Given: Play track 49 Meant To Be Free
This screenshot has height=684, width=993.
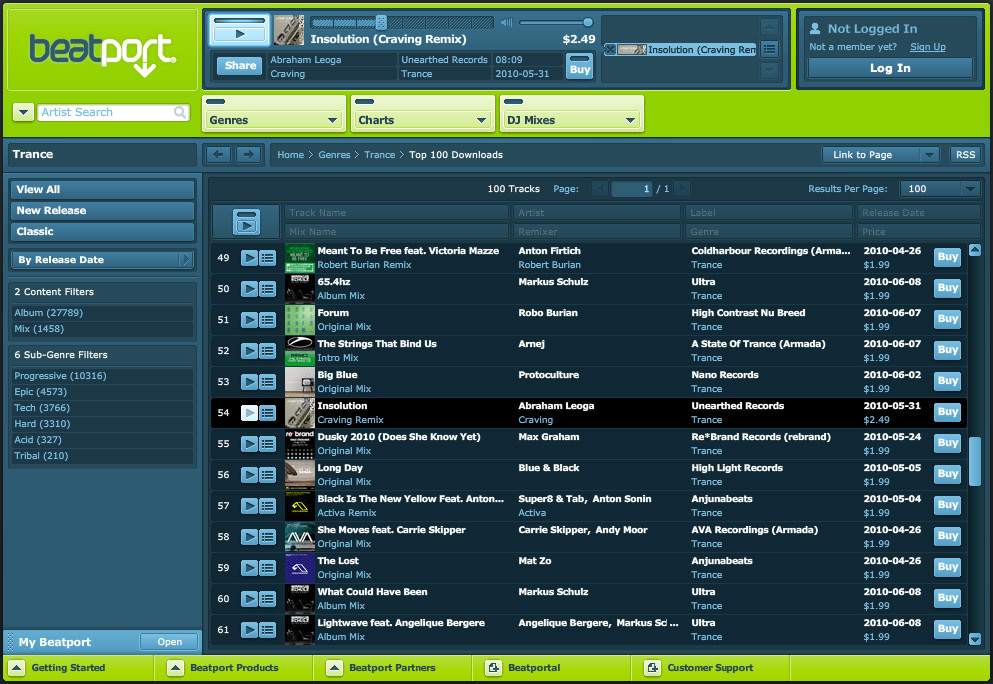Looking at the screenshot, I should 250,258.
